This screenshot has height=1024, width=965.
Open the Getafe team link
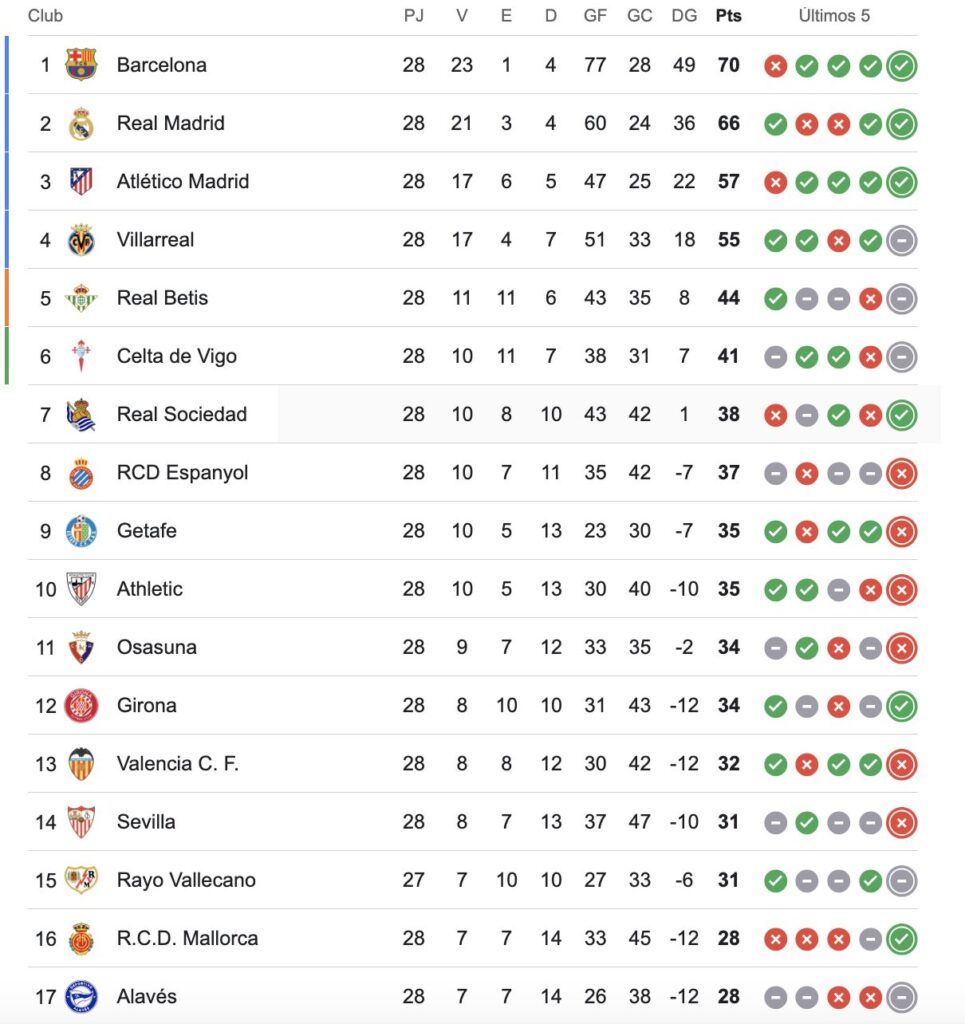pyautogui.click(x=146, y=531)
